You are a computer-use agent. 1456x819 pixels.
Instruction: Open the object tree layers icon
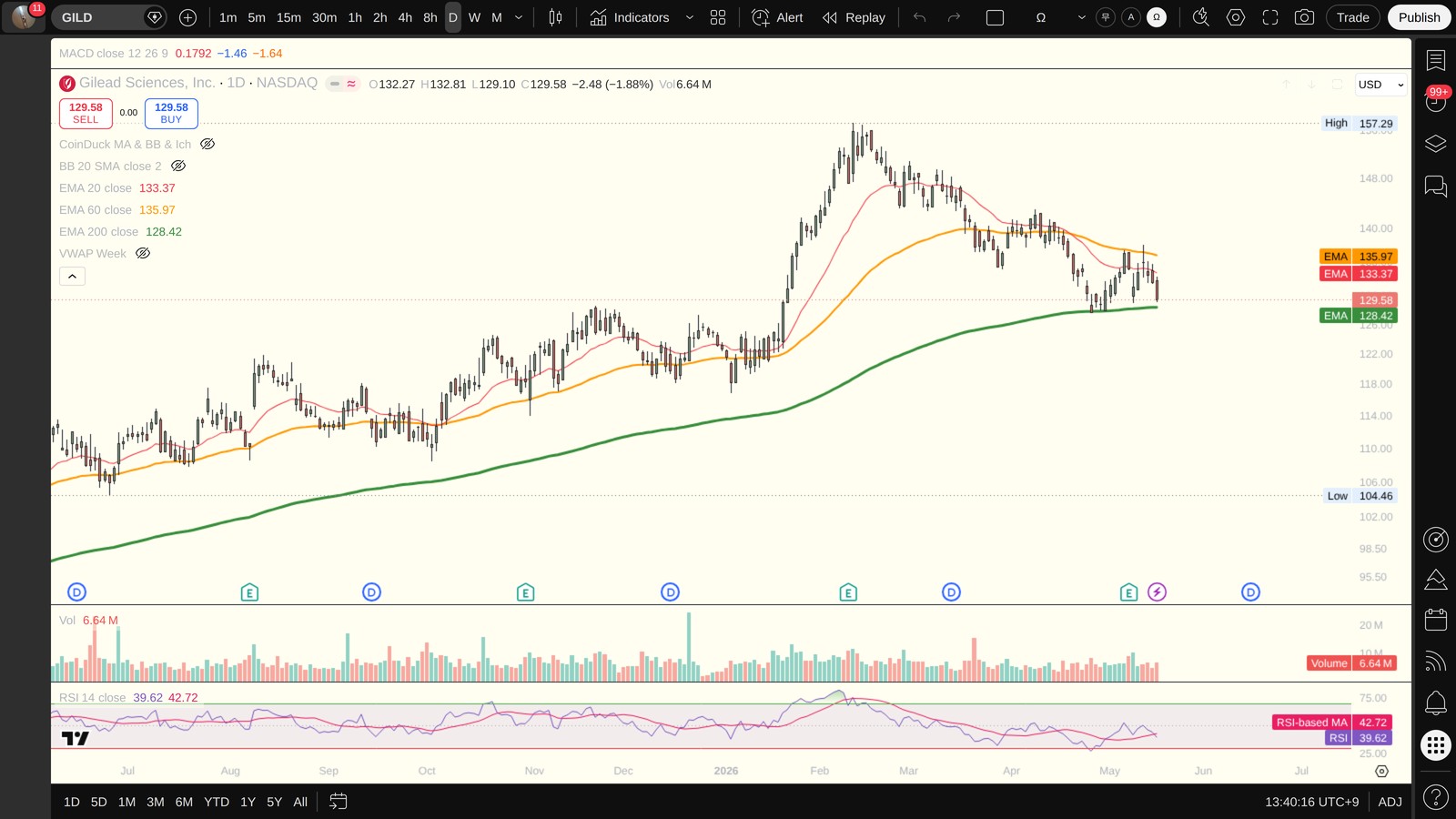pyautogui.click(x=1436, y=144)
